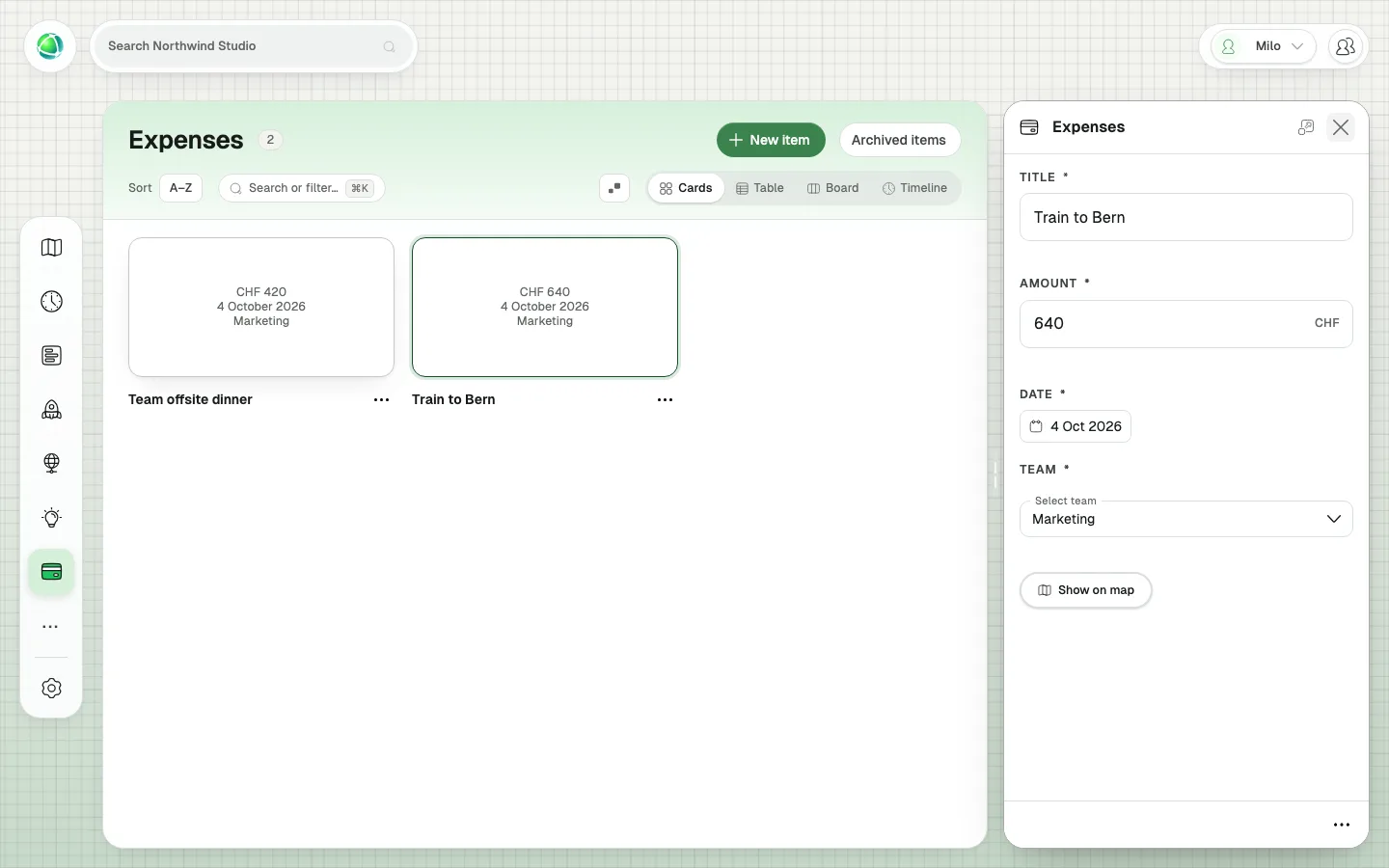Expand the Select team Marketing dropdown

(x=1185, y=519)
